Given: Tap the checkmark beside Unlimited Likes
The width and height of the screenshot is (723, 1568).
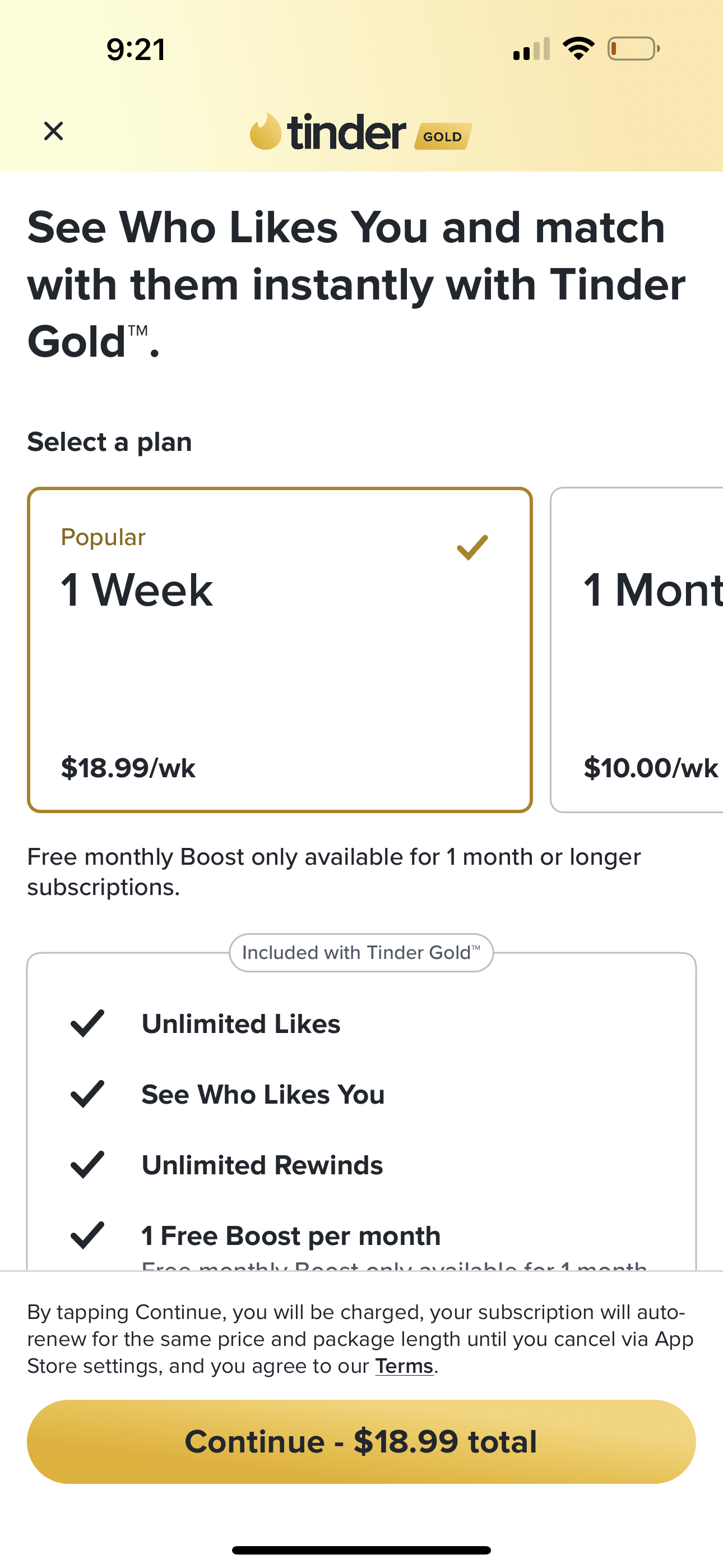Looking at the screenshot, I should tap(87, 1023).
